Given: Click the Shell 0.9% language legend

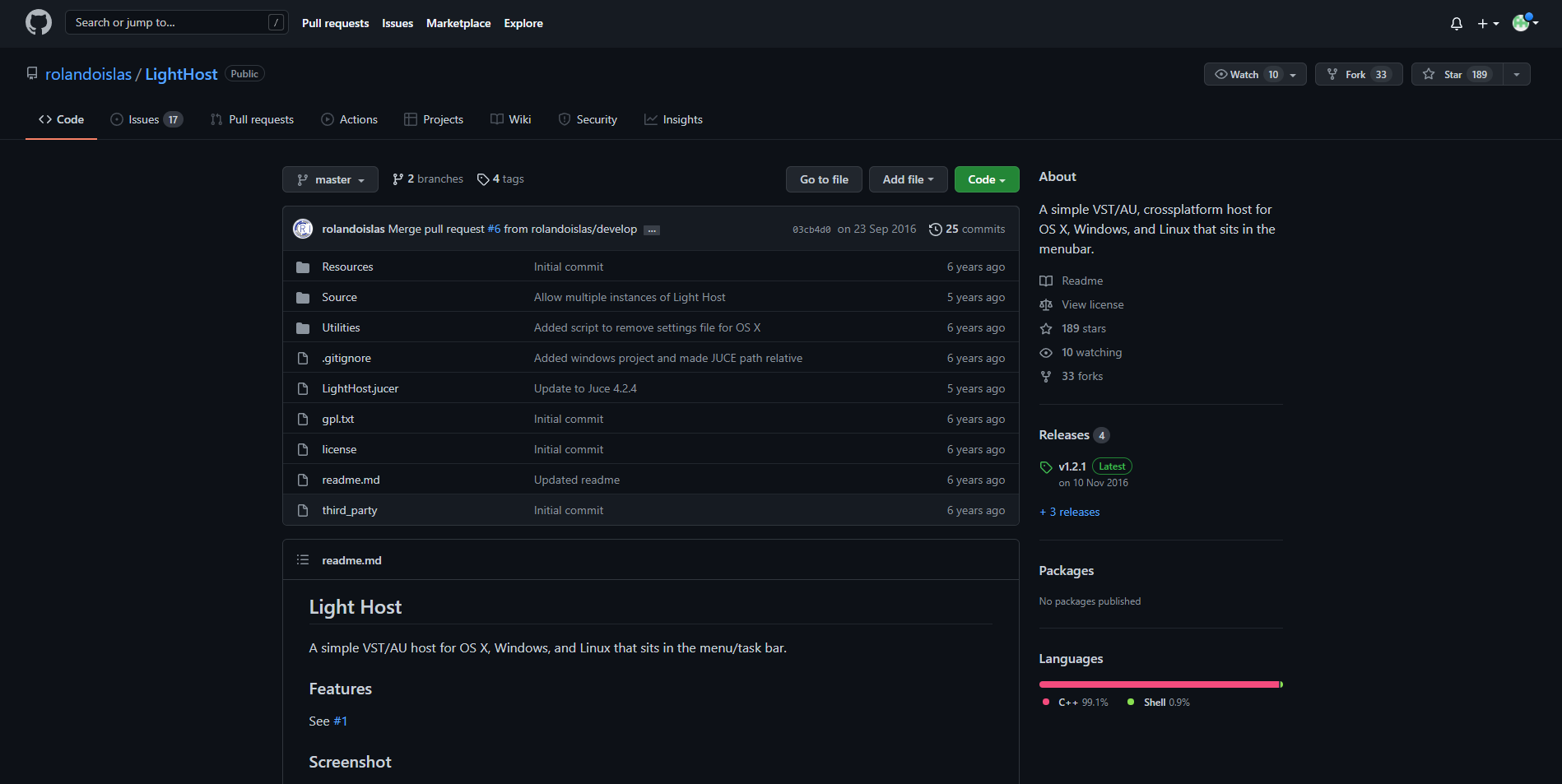Looking at the screenshot, I should coord(1159,702).
